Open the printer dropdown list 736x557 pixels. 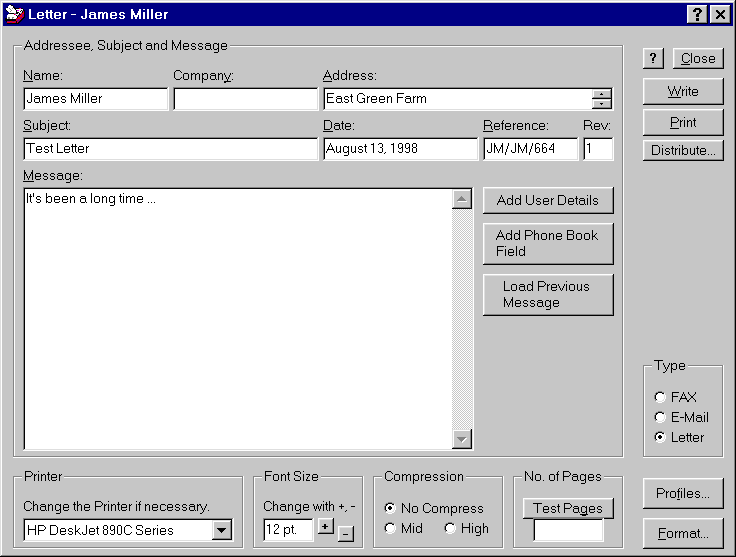click(x=221, y=531)
